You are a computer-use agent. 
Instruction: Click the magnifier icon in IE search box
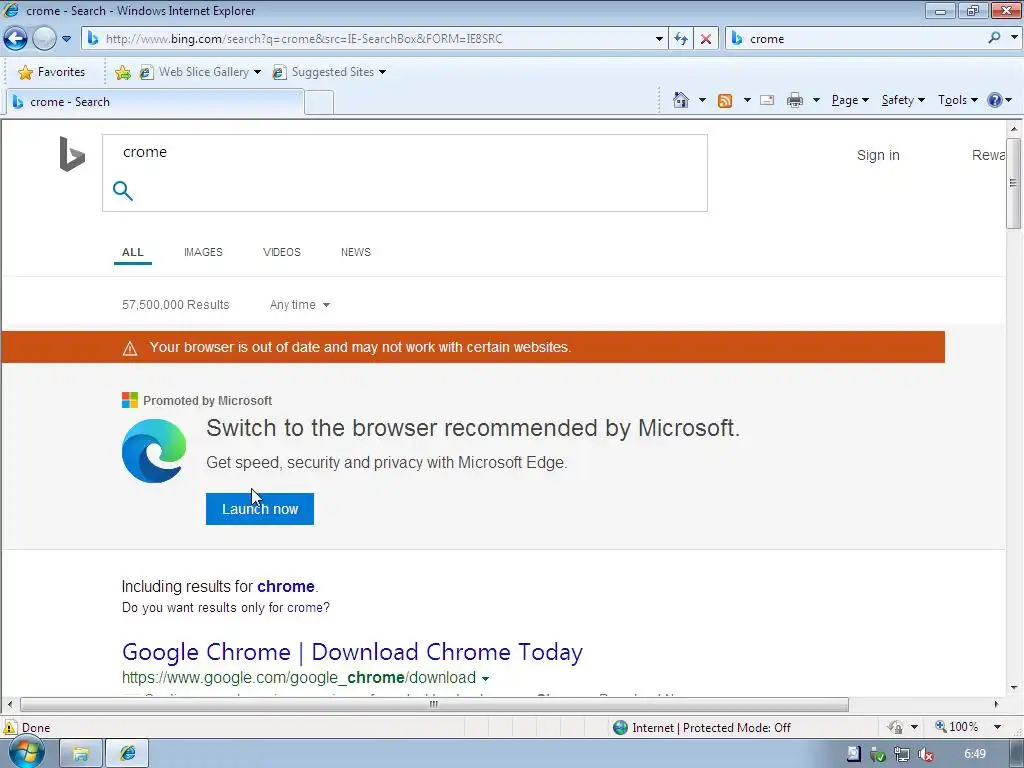point(994,38)
